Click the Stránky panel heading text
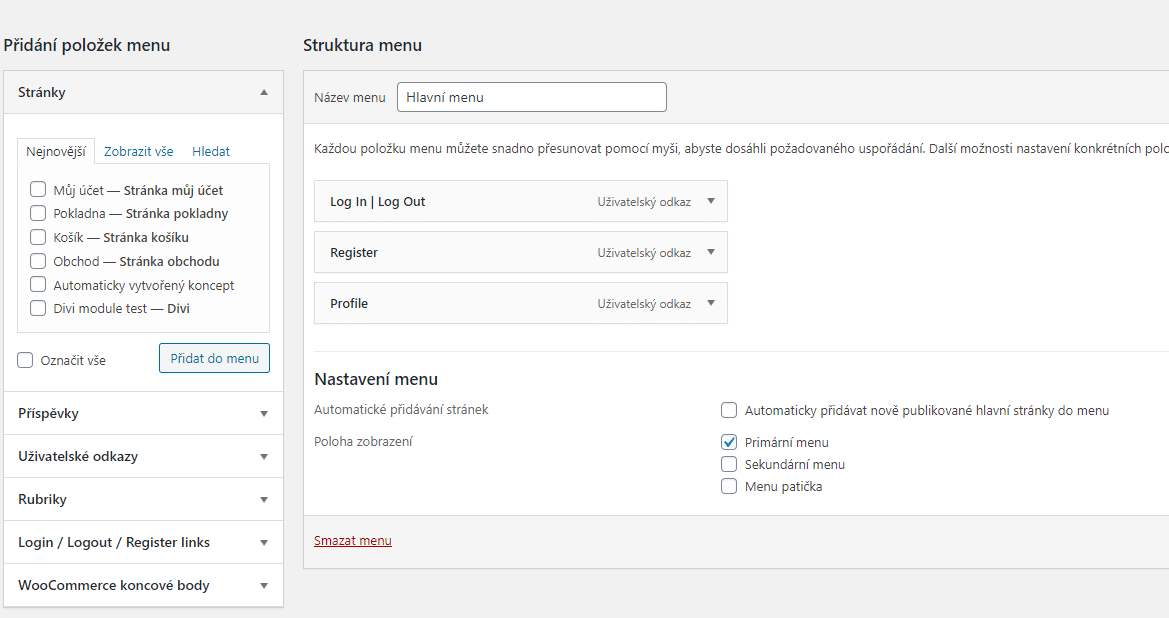Screen dimensions: 1169x618 click(x=42, y=92)
